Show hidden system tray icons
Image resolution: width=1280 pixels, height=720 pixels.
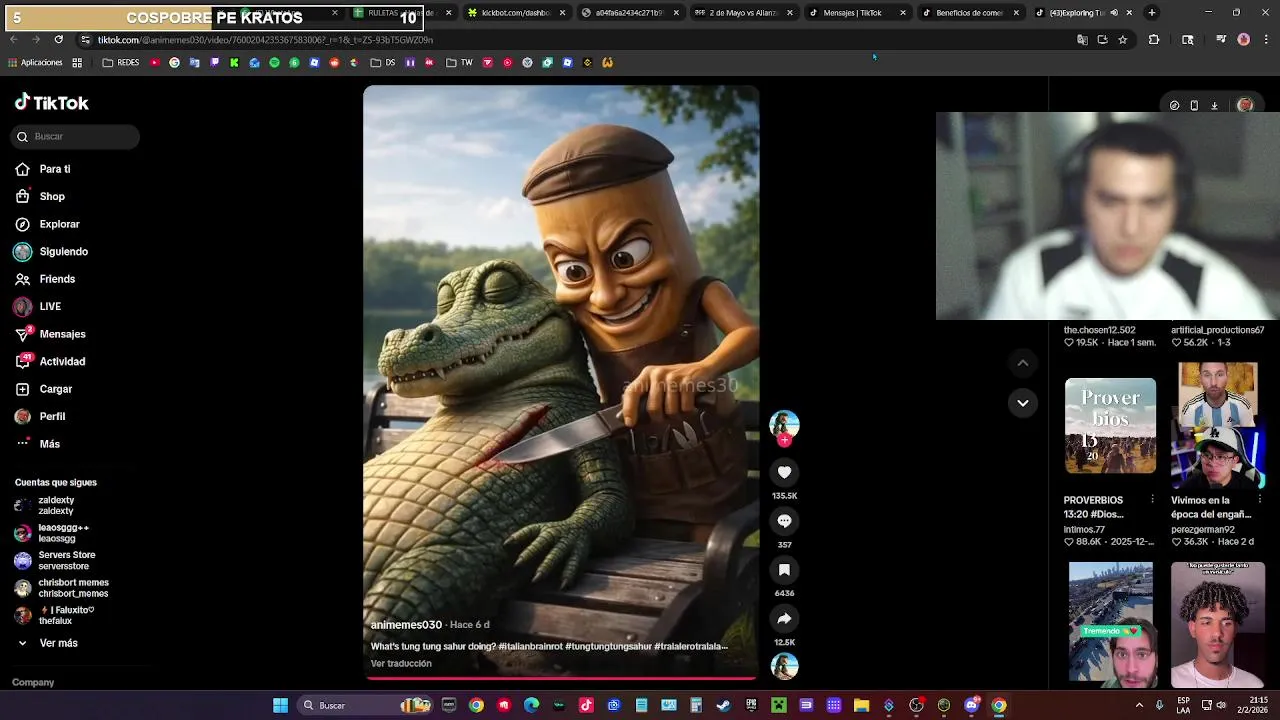(1139, 706)
